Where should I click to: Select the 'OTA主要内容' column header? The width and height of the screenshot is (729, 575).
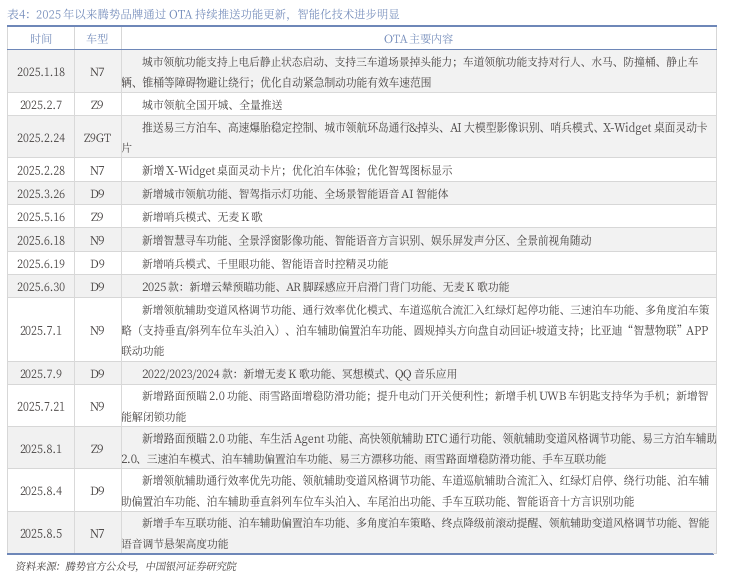click(x=418, y=39)
